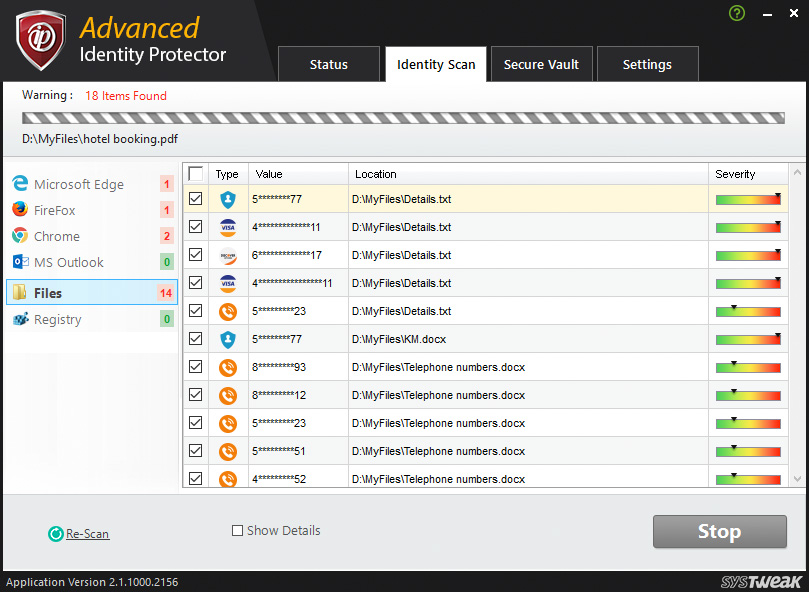Uncheck checkbox for value 8*********12
Image resolution: width=809 pixels, height=592 pixels.
pos(196,394)
